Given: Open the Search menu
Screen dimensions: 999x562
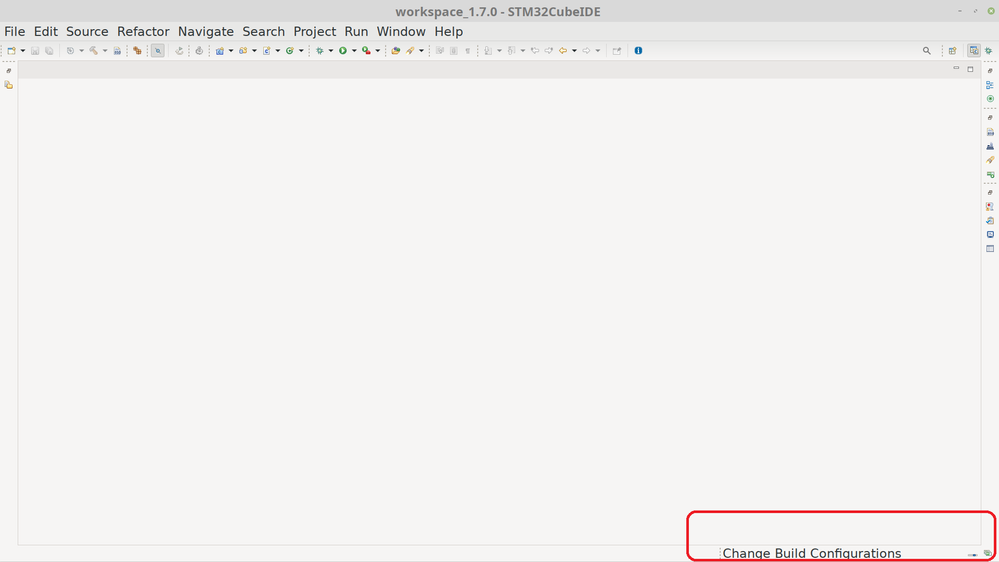Looking at the screenshot, I should point(264,31).
